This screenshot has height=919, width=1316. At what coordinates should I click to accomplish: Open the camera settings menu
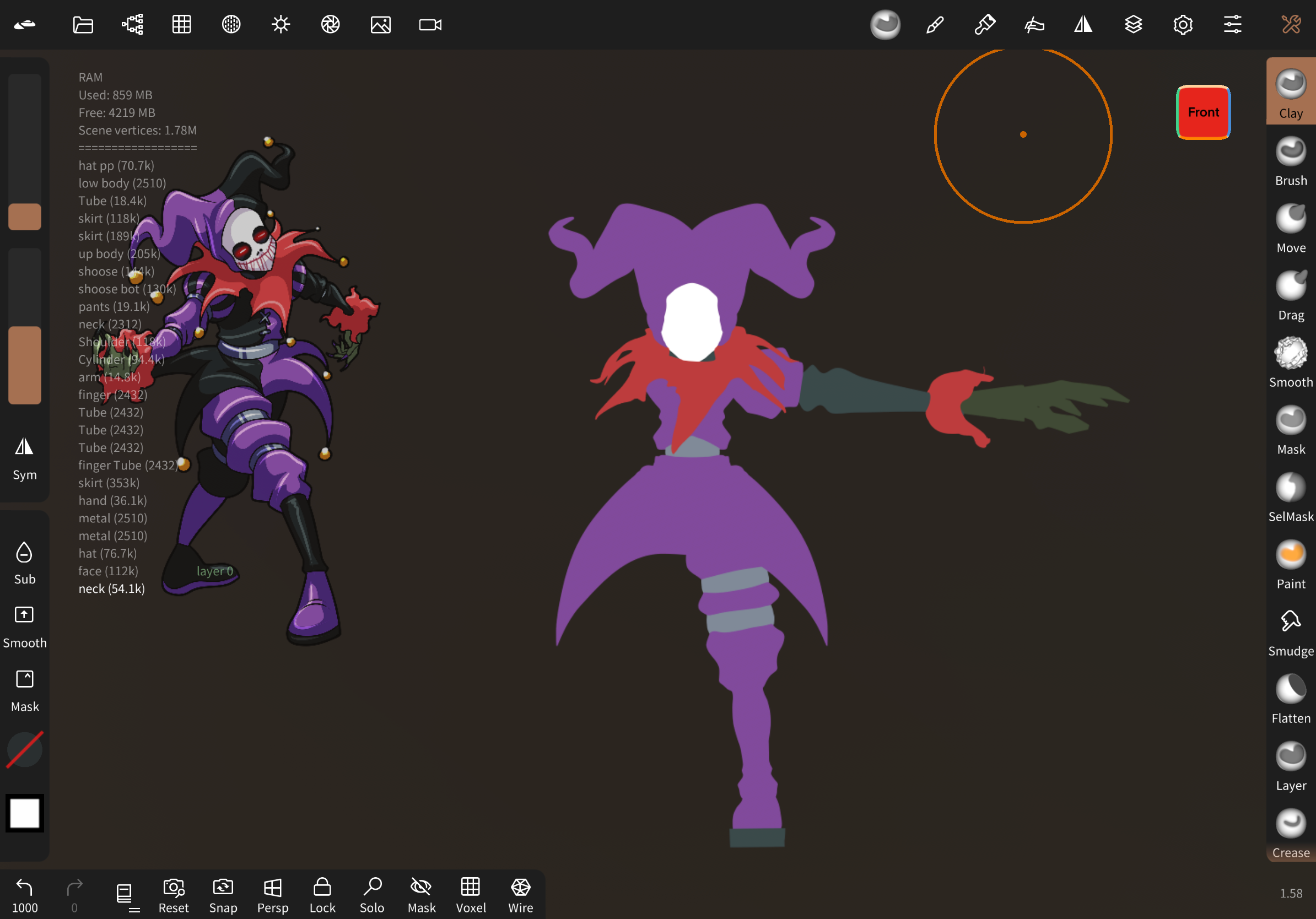tap(430, 25)
